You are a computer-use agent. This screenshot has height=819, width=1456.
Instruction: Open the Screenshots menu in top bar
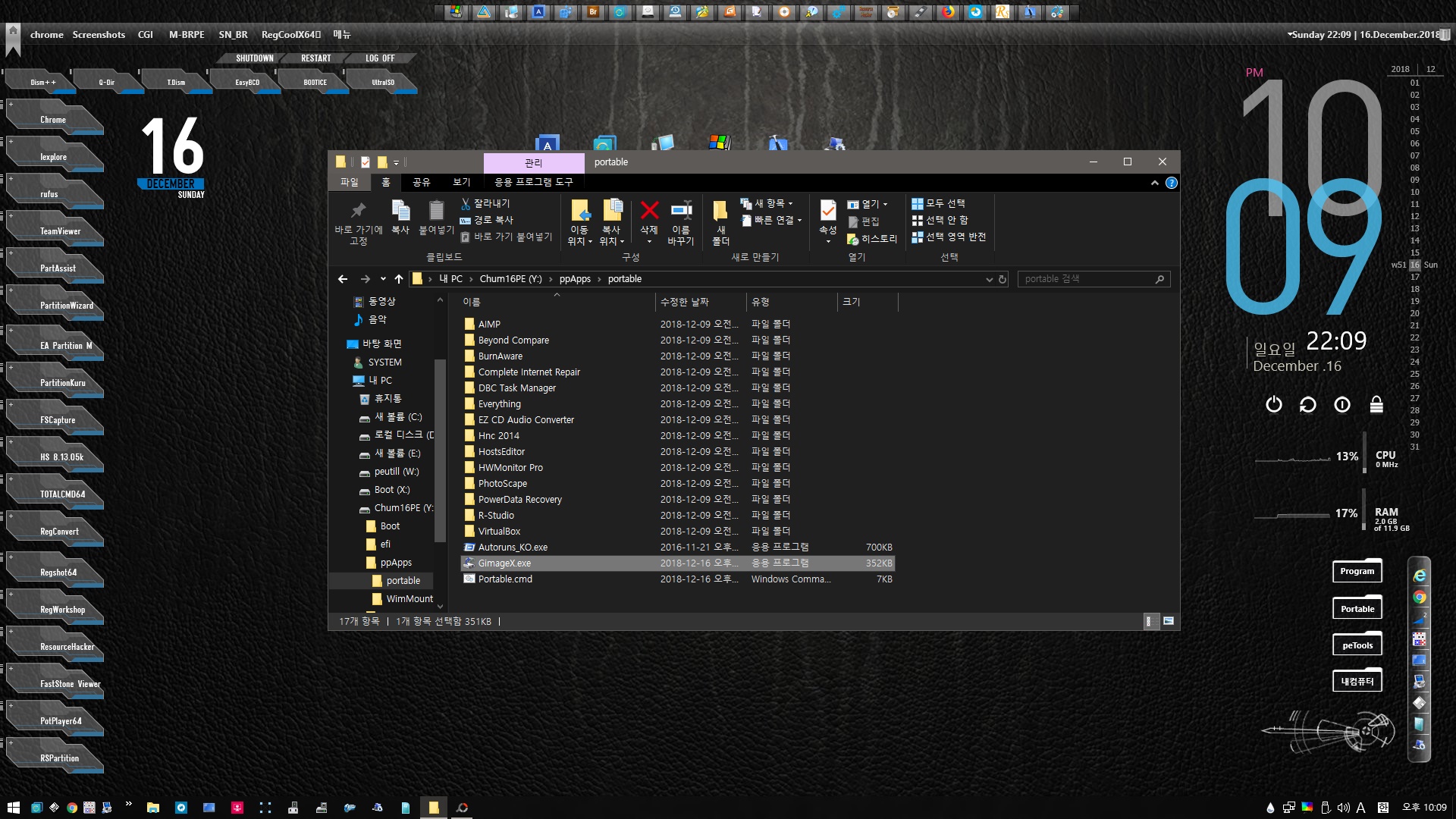[99, 34]
